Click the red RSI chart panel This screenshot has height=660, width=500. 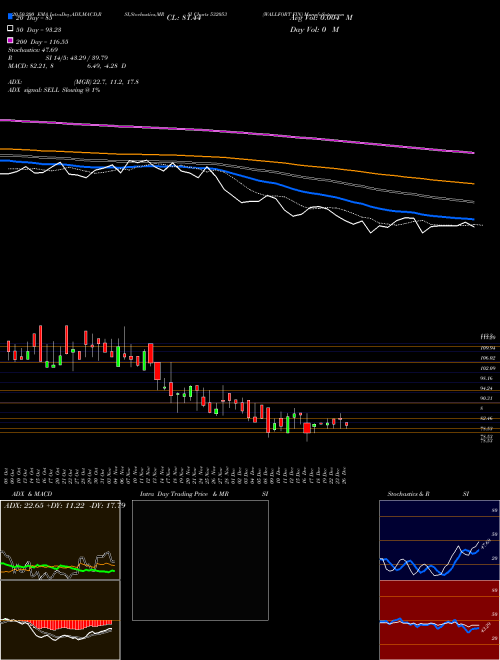(x=439, y=620)
